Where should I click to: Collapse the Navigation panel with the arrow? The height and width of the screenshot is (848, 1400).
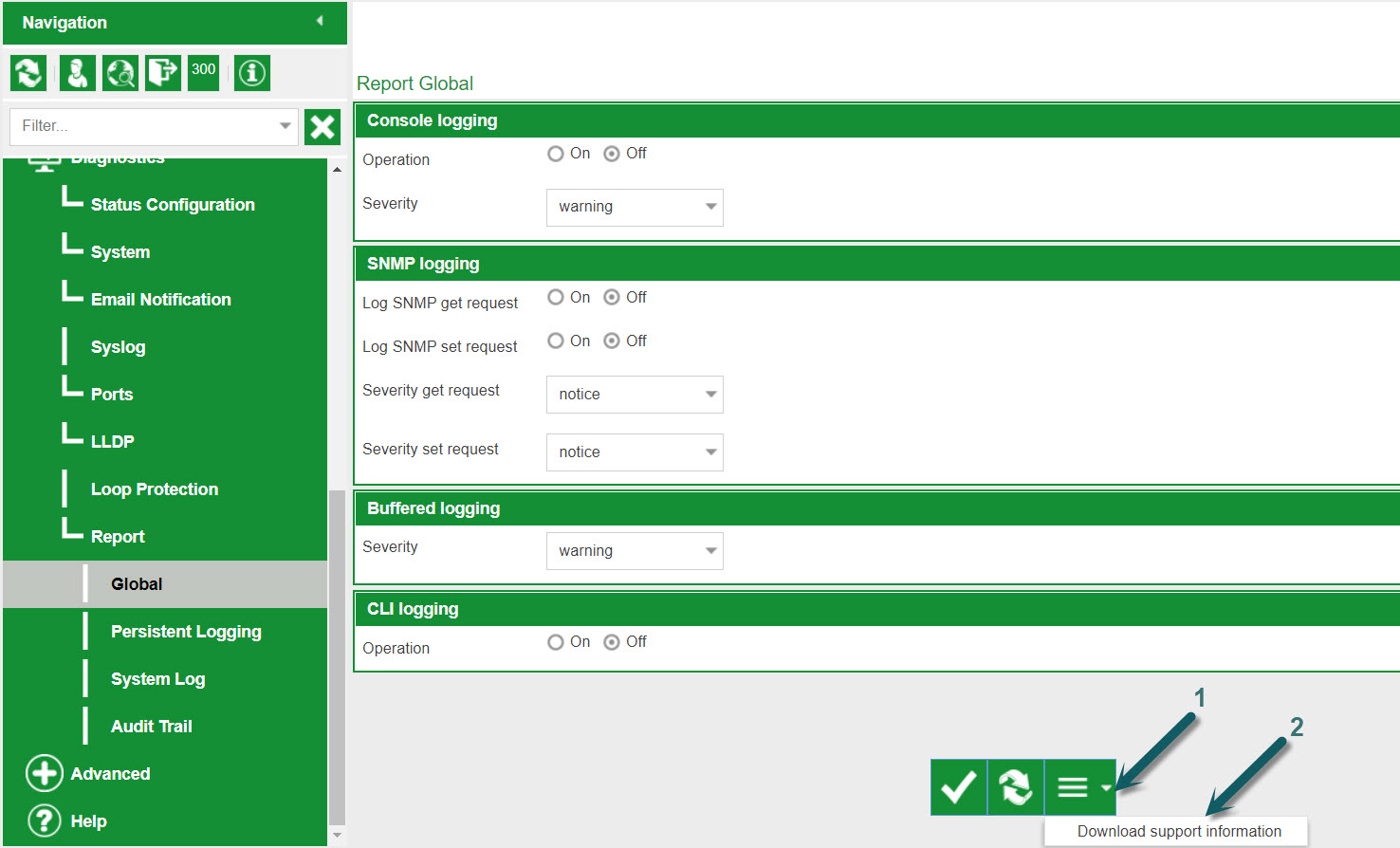(x=320, y=21)
